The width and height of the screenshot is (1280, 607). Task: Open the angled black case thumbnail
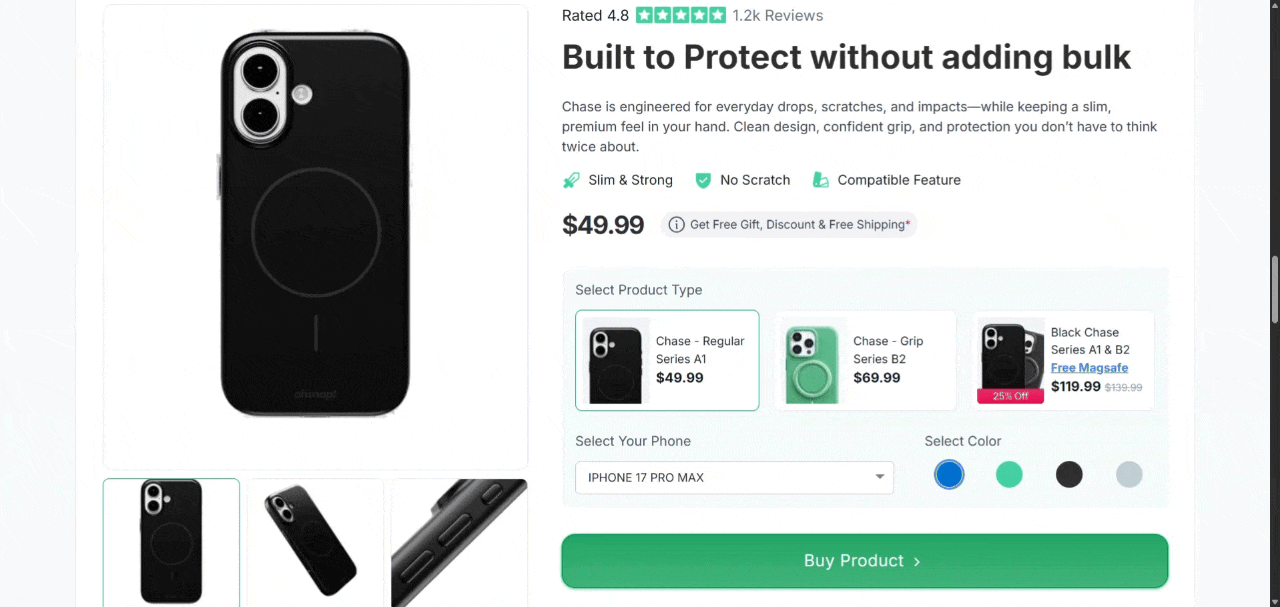[x=315, y=542]
